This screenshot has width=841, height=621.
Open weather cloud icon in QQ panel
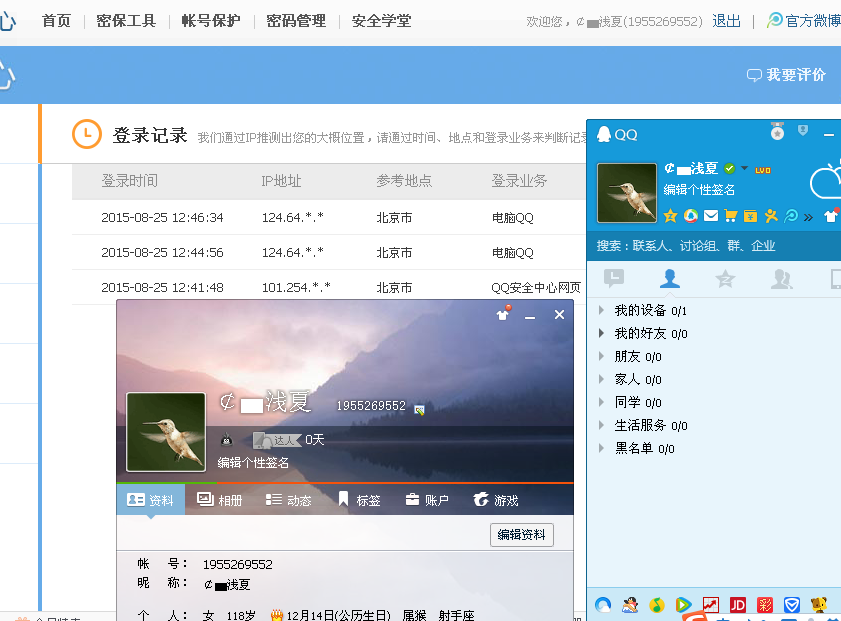[x=825, y=181]
